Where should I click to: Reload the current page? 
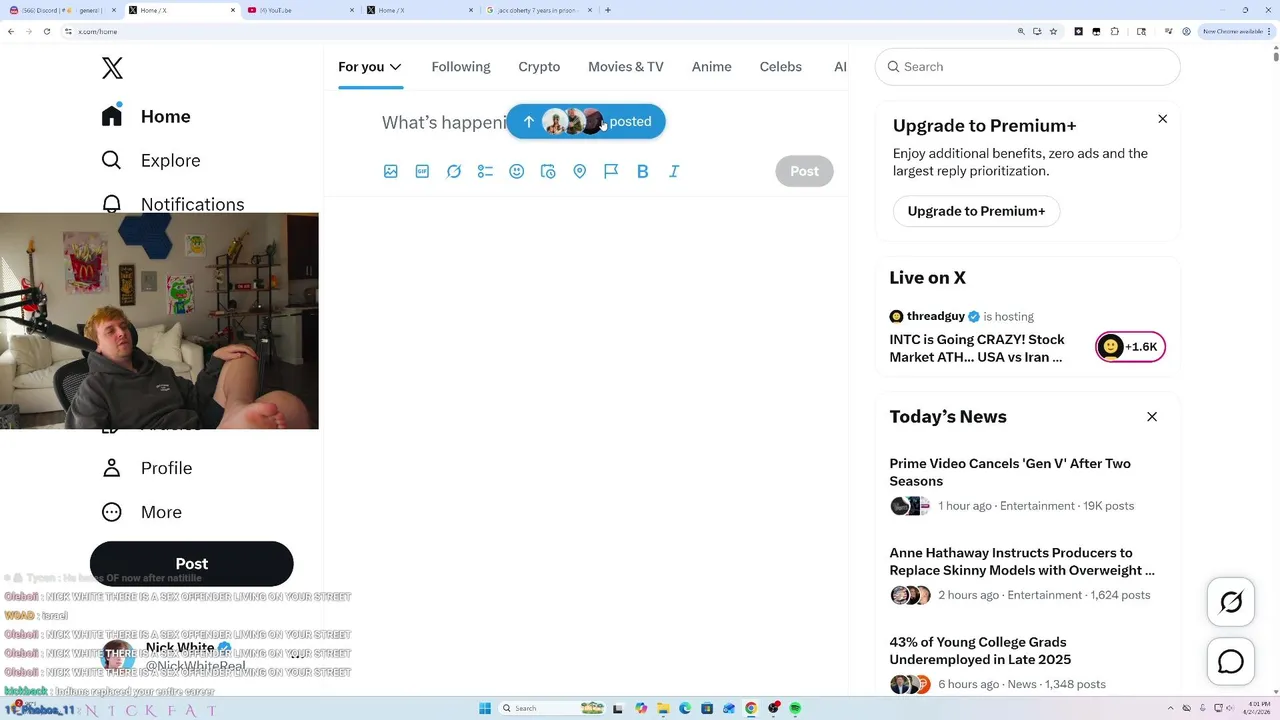[46, 31]
